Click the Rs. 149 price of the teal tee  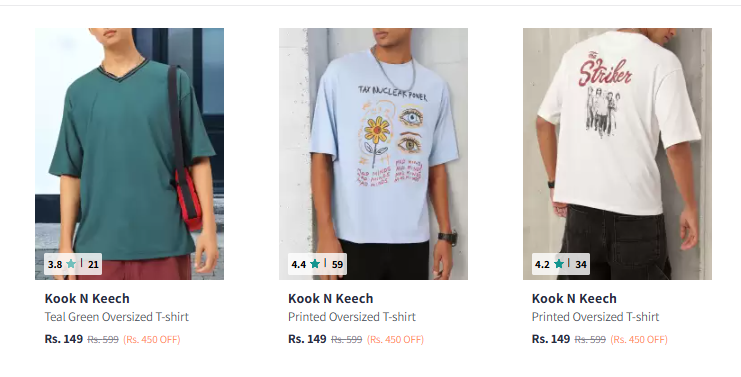pos(64,339)
